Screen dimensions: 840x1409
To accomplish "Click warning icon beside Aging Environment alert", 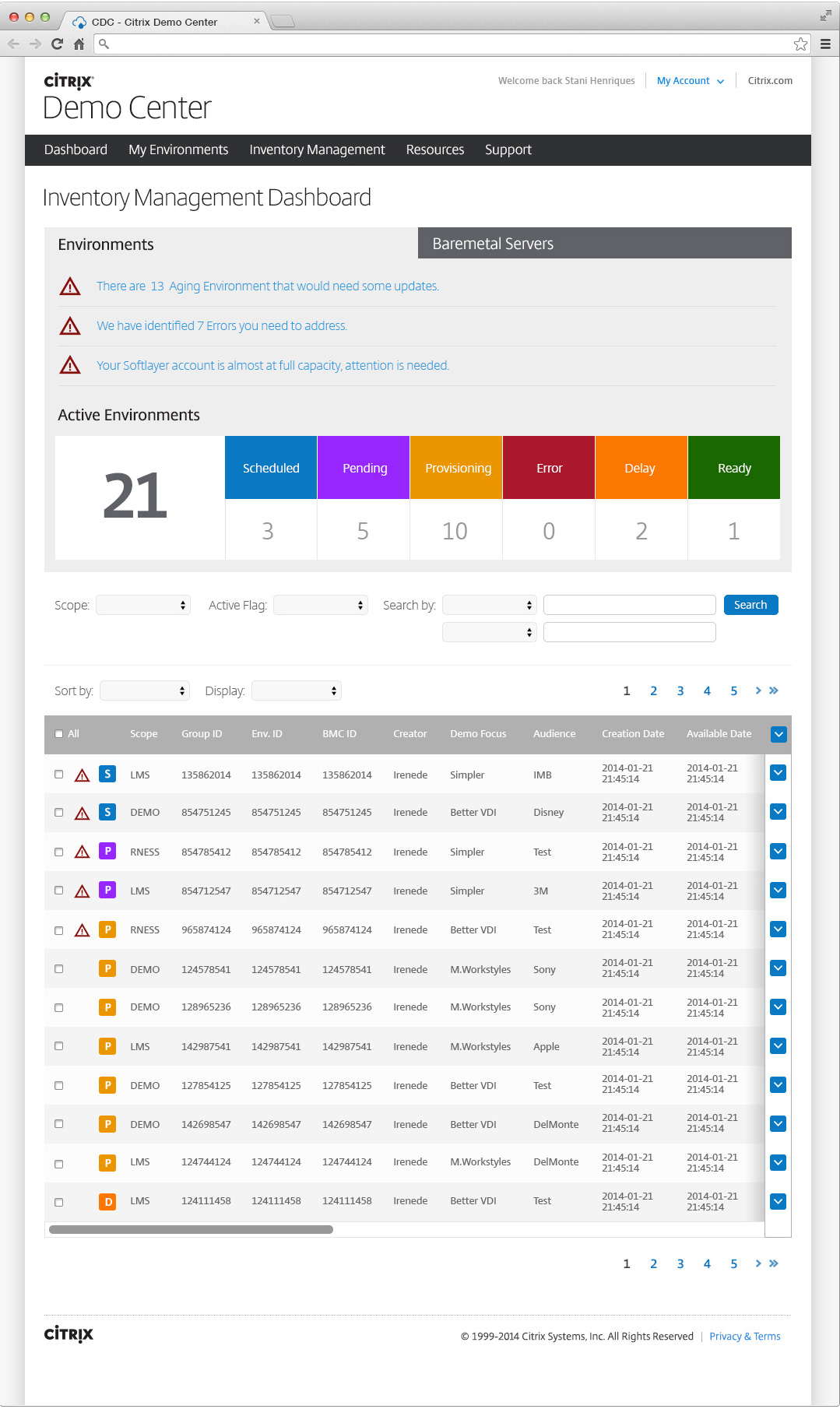I will pyautogui.click(x=70, y=286).
